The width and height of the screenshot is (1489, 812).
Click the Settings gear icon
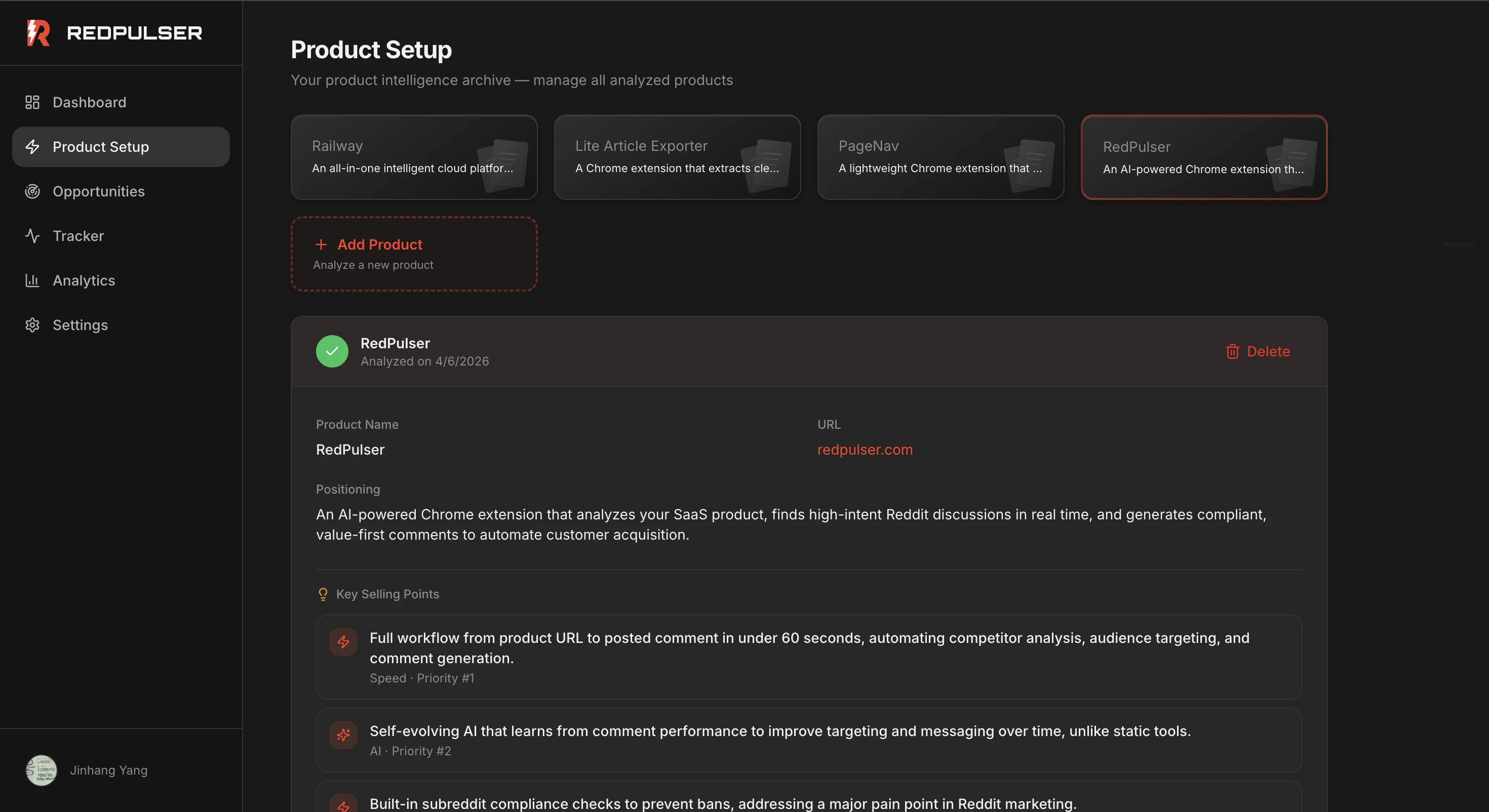coord(32,325)
